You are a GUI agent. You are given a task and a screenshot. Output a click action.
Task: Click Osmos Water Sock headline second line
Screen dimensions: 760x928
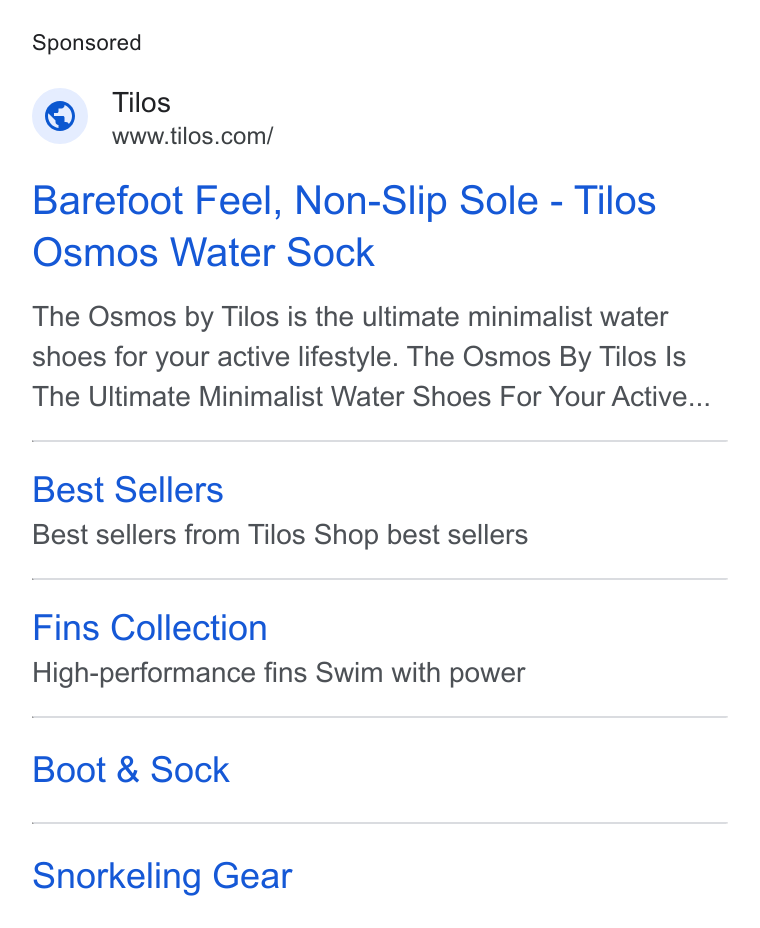[204, 253]
